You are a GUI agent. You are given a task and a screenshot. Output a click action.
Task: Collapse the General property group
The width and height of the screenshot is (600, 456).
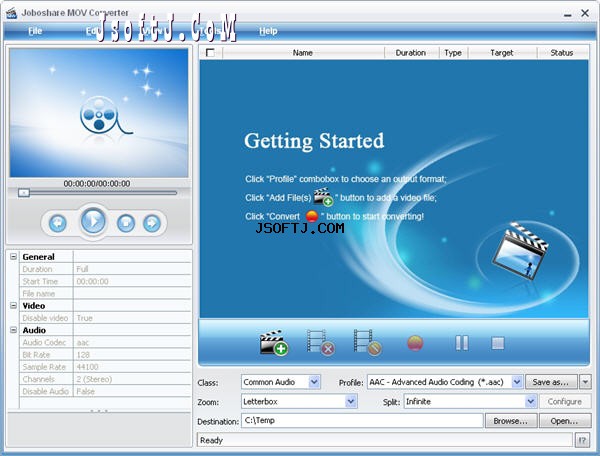click(13, 256)
